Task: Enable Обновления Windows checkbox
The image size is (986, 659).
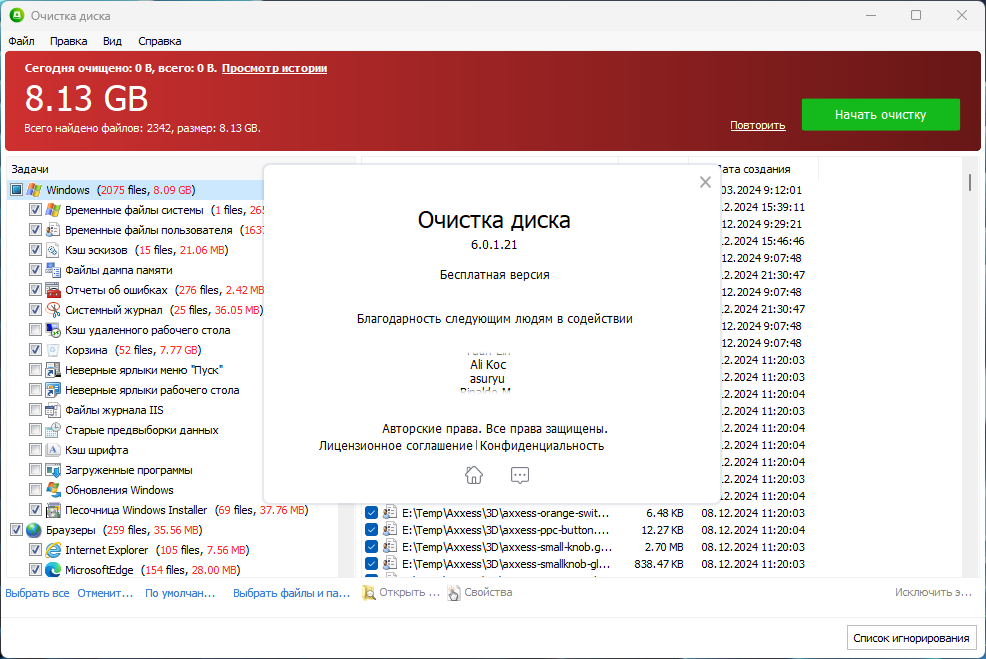Action: pyautogui.click(x=35, y=490)
